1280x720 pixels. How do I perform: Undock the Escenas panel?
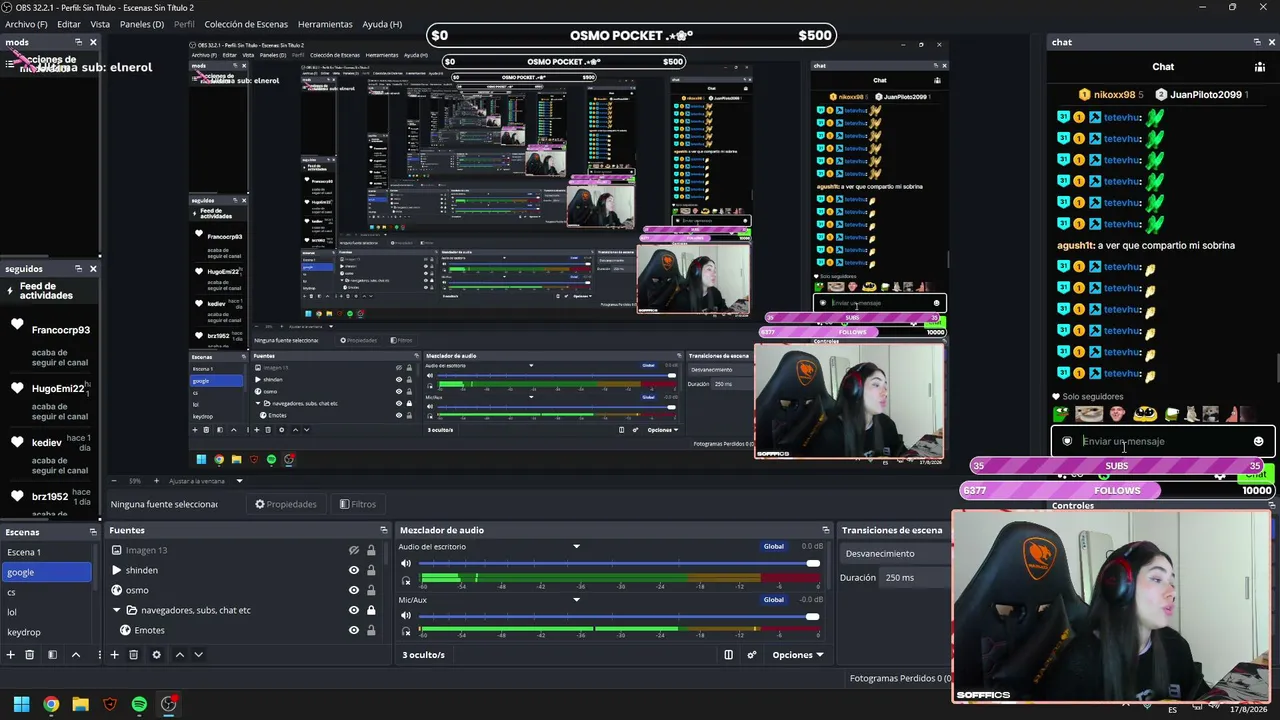[93, 531]
